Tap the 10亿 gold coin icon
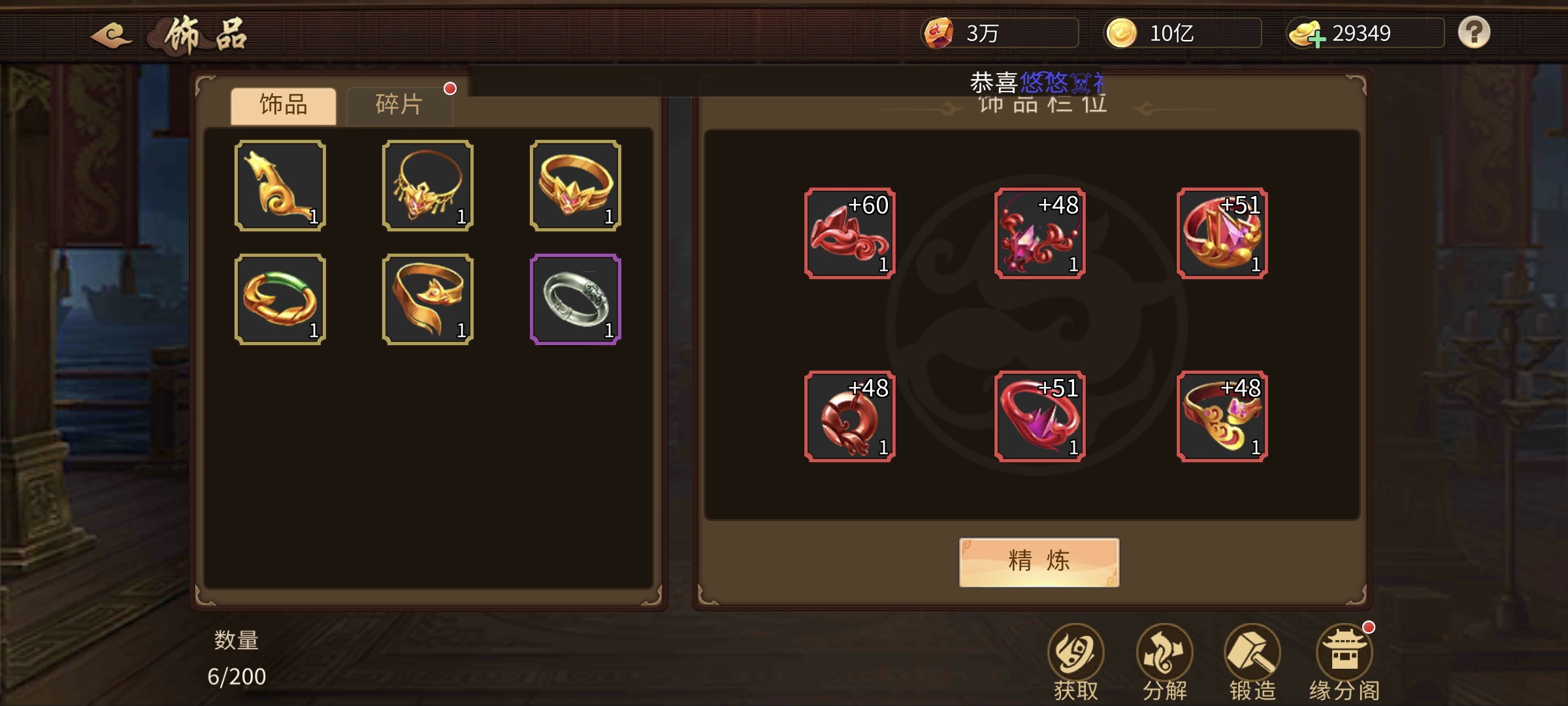1568x706 pixels. pos(1122,33)
